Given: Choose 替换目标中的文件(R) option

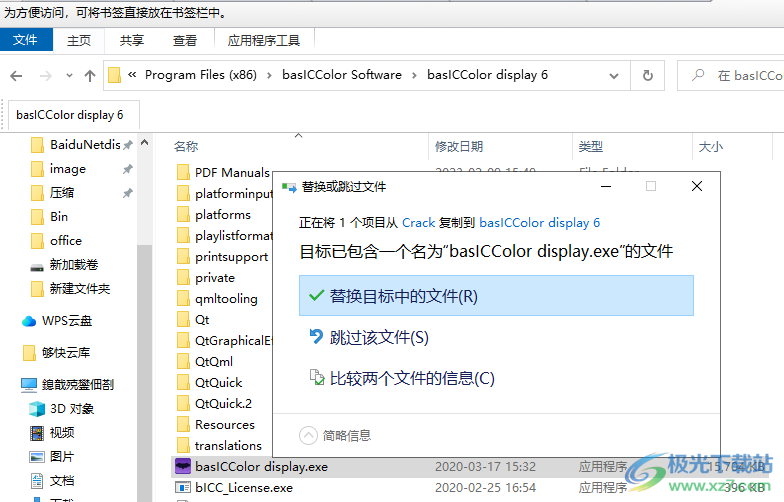Looking at the screenshot, I should tap(496, 296).
